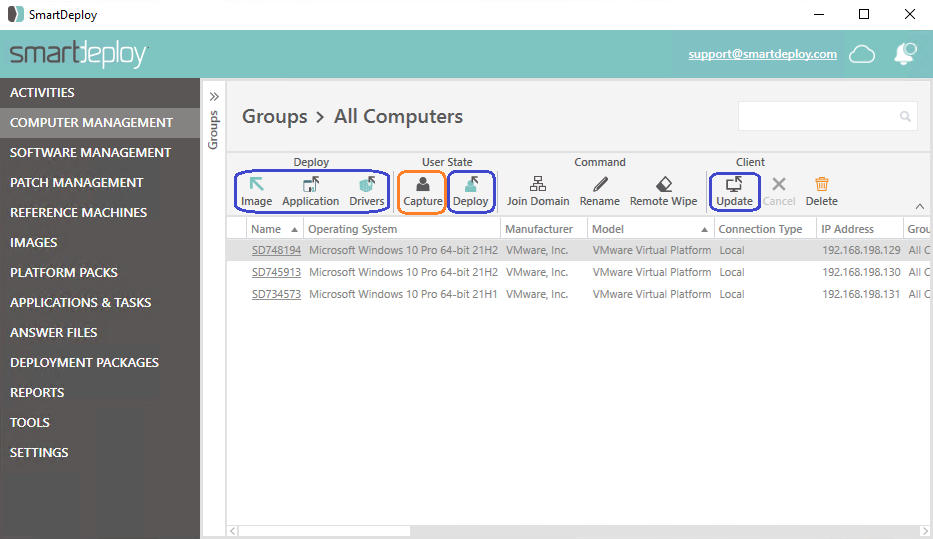Click the Join Domain command icon

coord(538,185)
